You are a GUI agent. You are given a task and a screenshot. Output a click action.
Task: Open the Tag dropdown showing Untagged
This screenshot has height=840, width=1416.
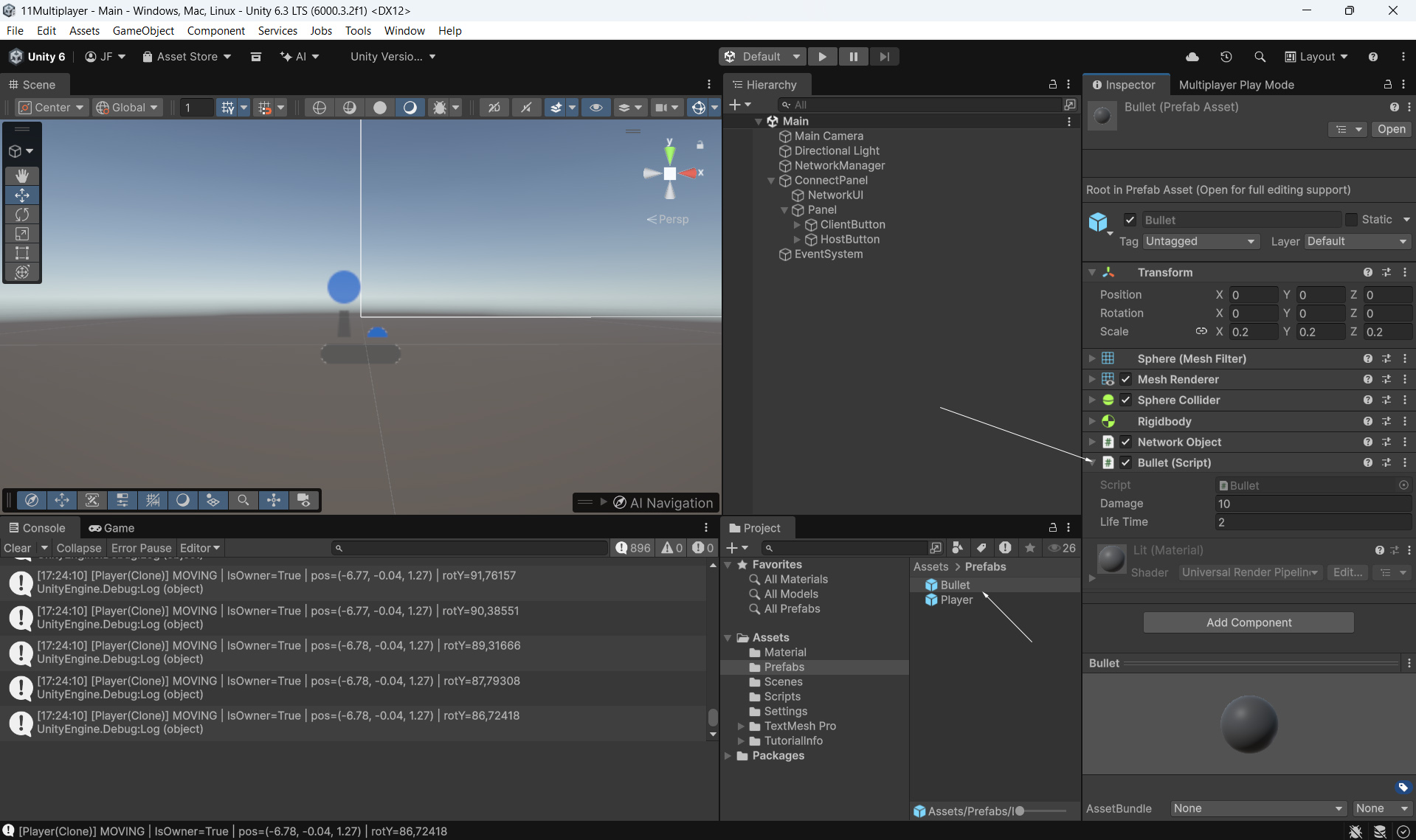point(1200,241)
